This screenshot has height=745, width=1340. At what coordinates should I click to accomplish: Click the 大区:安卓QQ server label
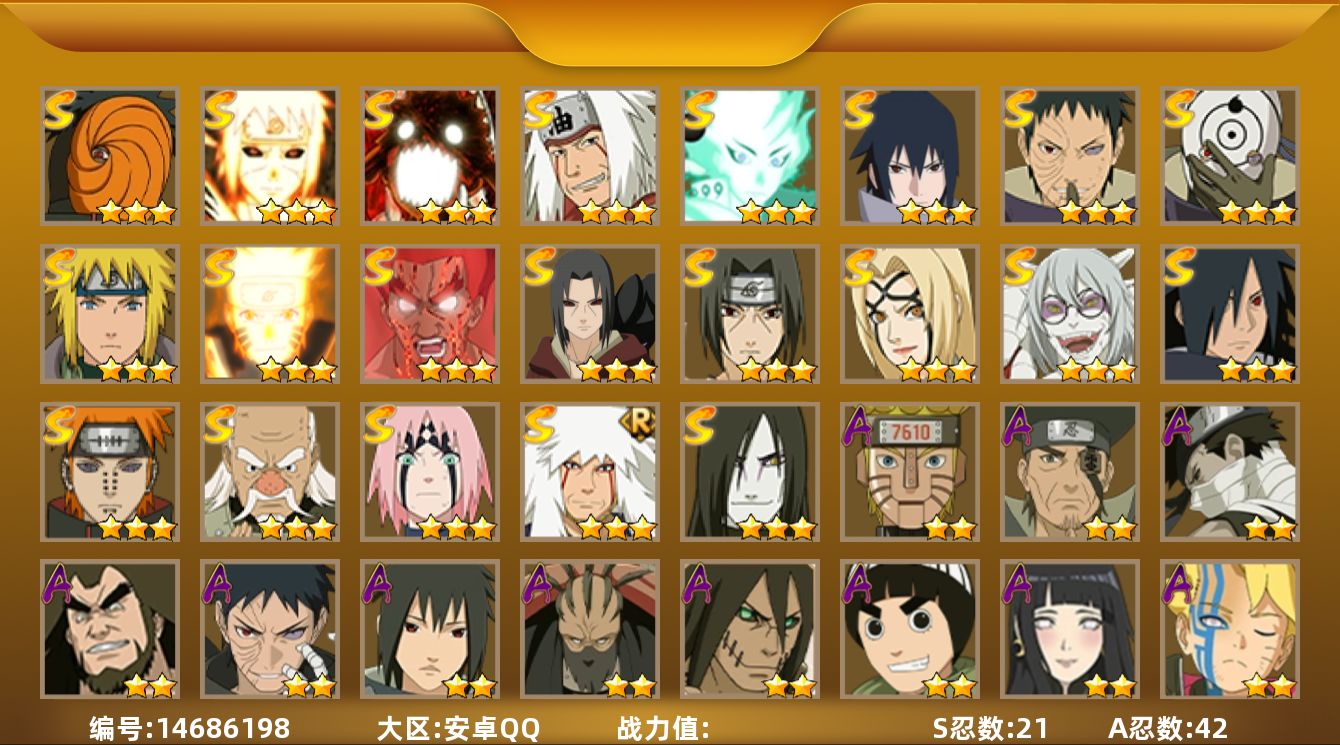pyautogui.click(x=458, y=728)
